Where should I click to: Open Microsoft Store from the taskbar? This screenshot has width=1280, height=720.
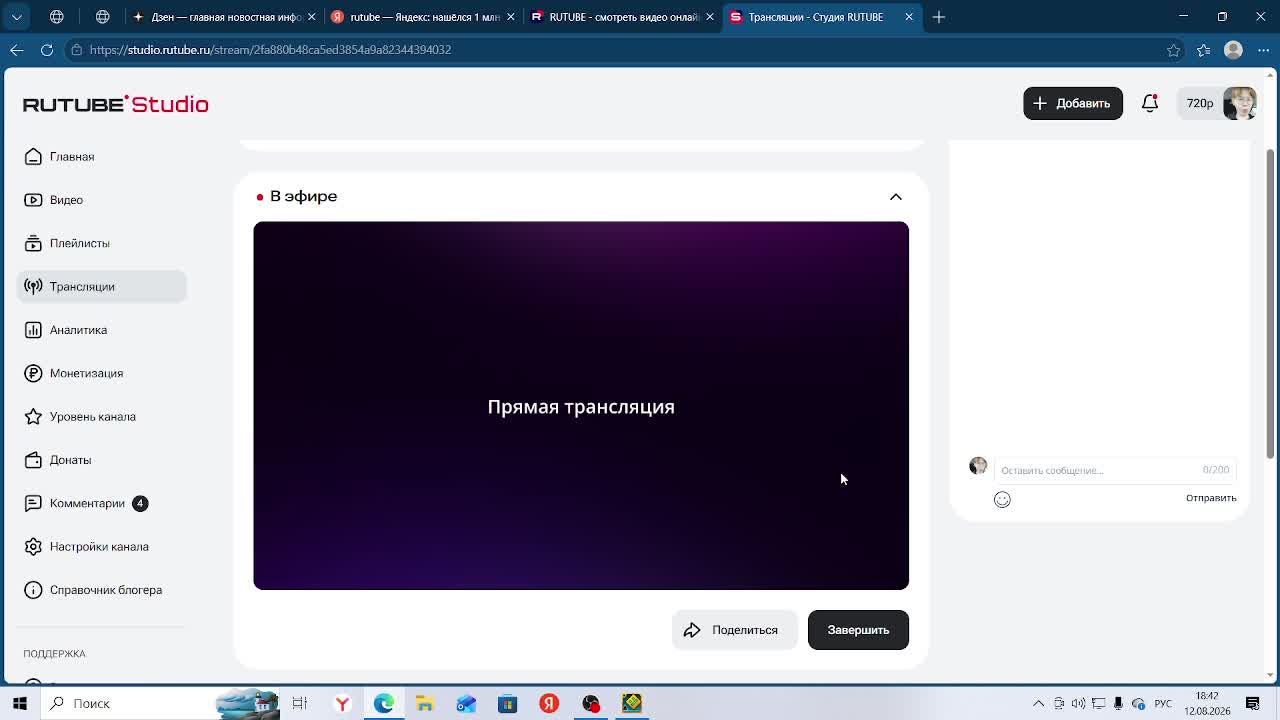tap(508, 703)
